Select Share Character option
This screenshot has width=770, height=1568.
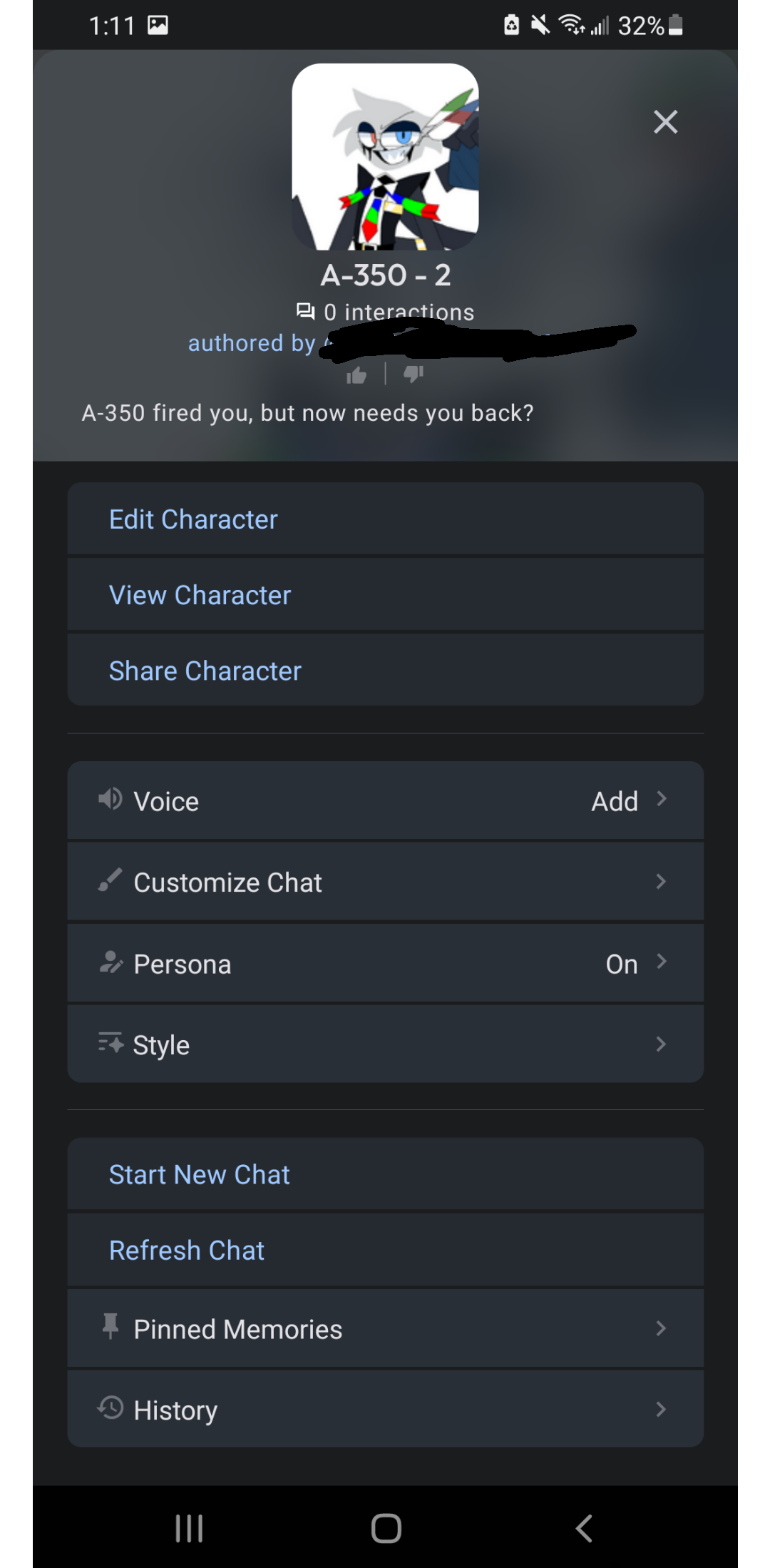[x=205, y=670]
